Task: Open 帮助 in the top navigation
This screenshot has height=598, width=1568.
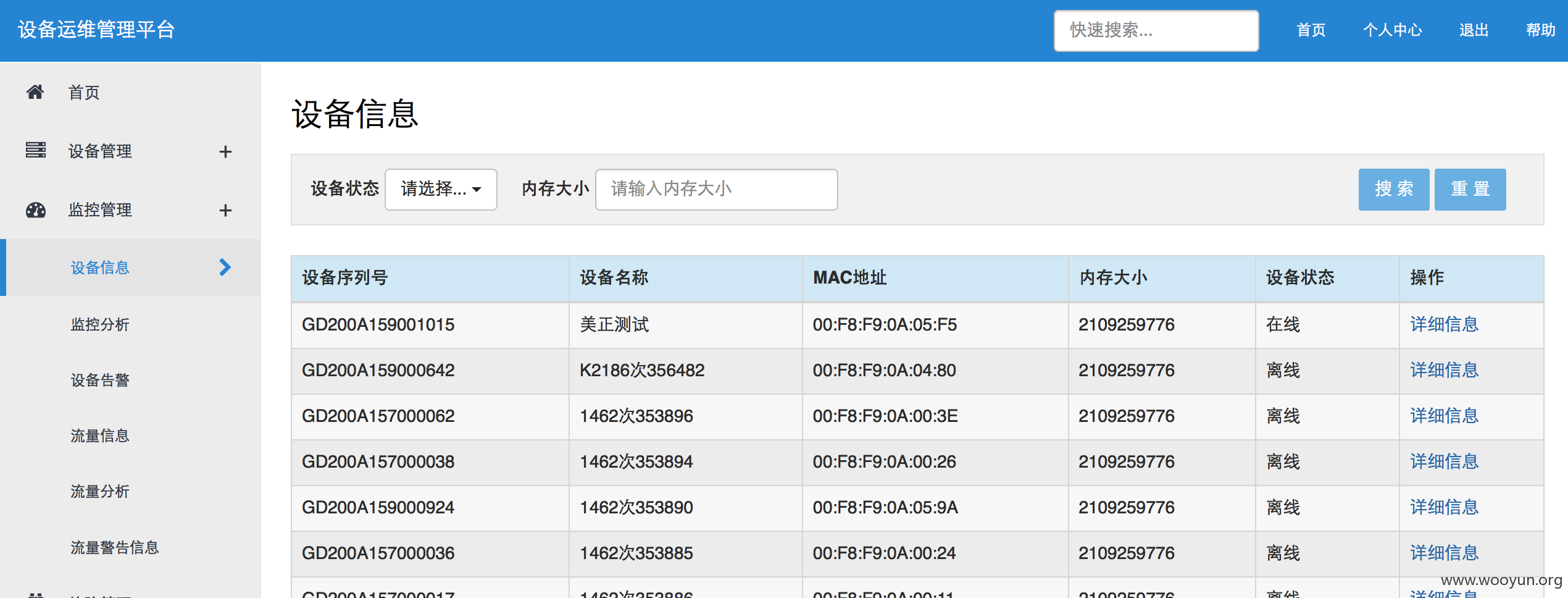Action: 1541,30
